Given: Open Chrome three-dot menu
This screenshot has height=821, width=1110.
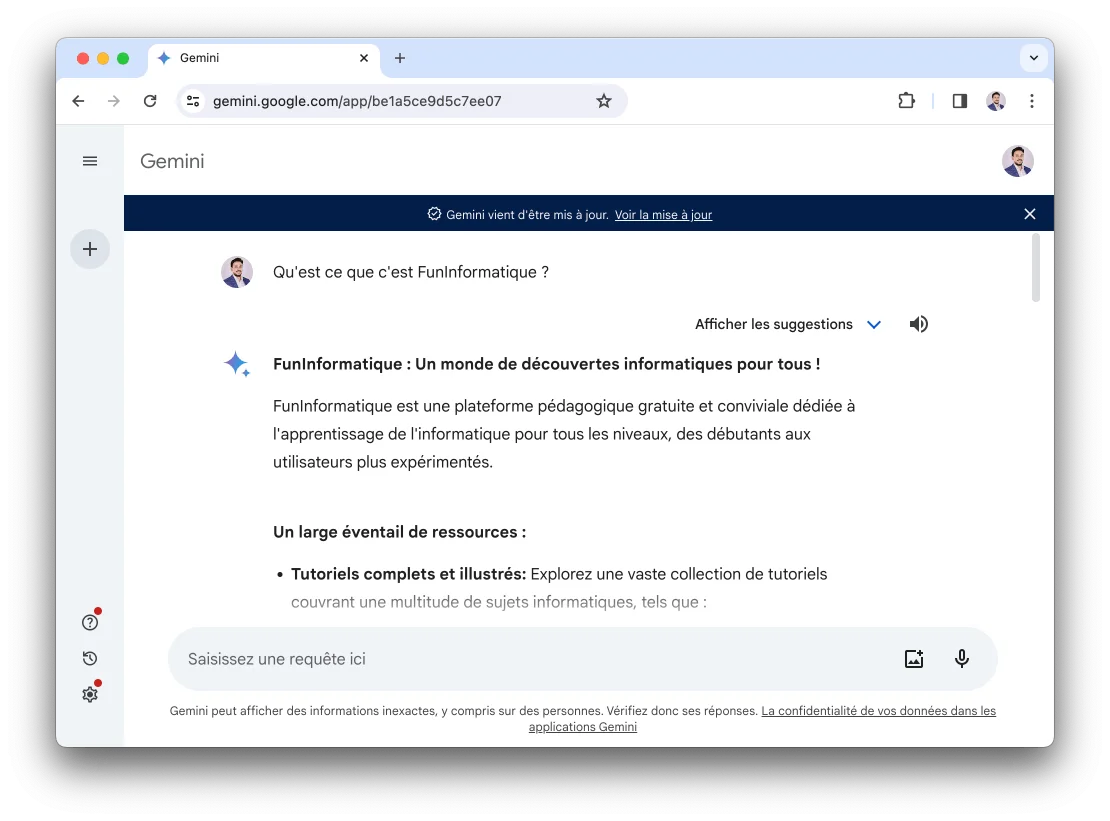Looking at the screenshot, I should point(1032,101).
